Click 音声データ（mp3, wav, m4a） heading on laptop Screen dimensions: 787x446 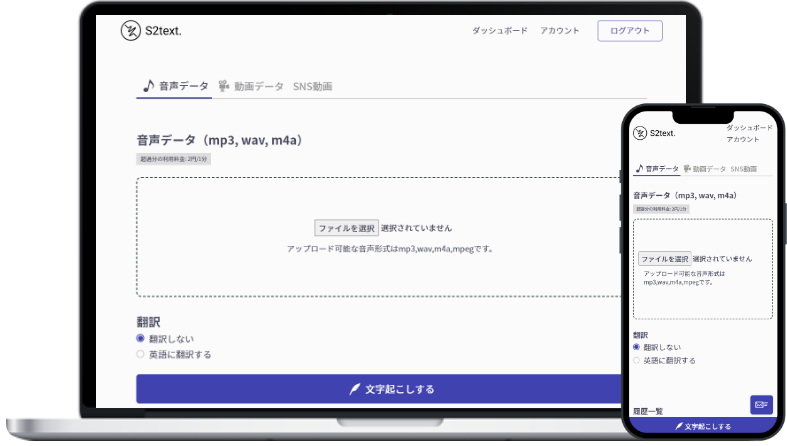click(221, 140)
